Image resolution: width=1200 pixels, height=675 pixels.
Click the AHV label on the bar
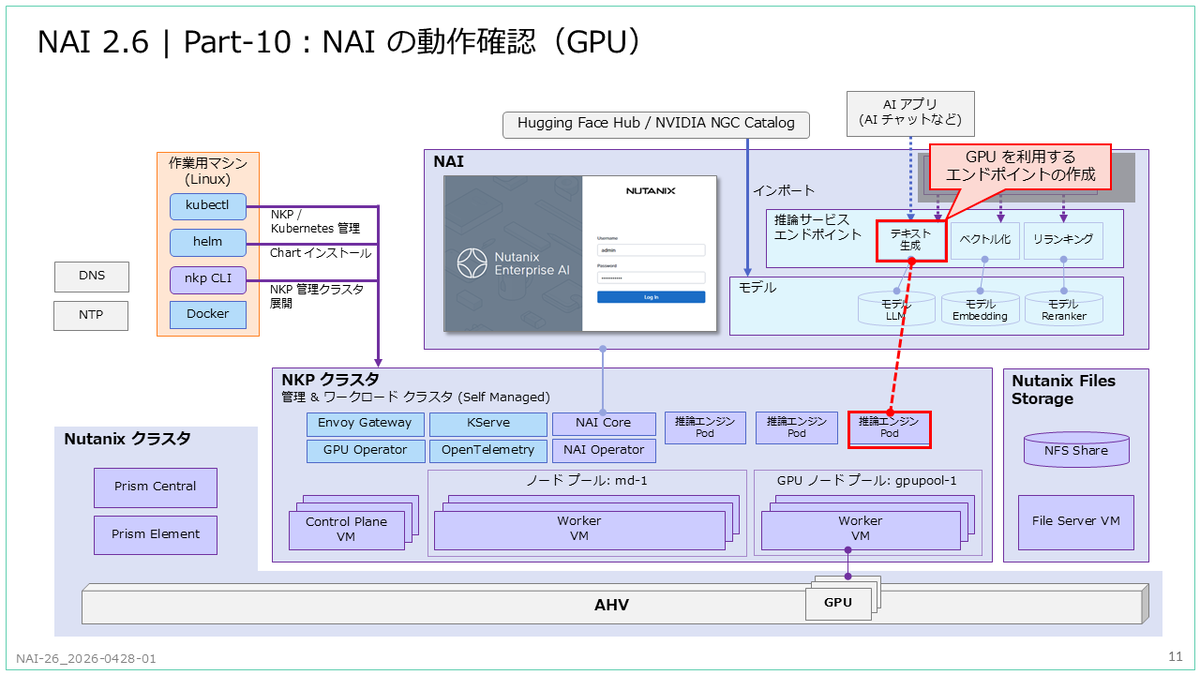(x=612, y=605)
